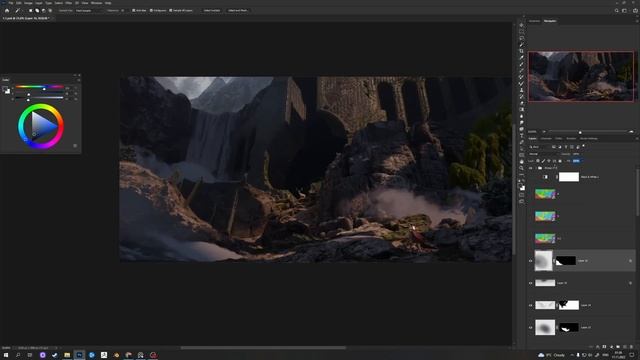Toggle eye of layer with white mask
This screenshot has width=640, height=360.
pyautogui.click(x=531, y=305)
